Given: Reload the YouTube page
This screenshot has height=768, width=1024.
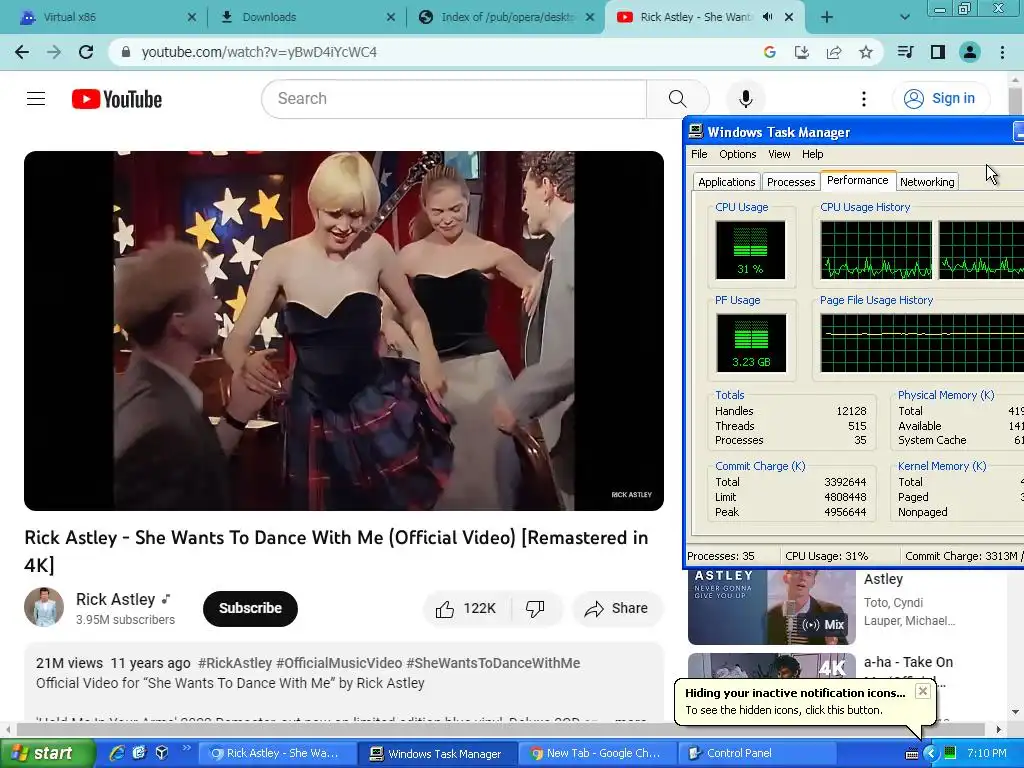Looking at the screenshot, I should (x=86, y=52).
